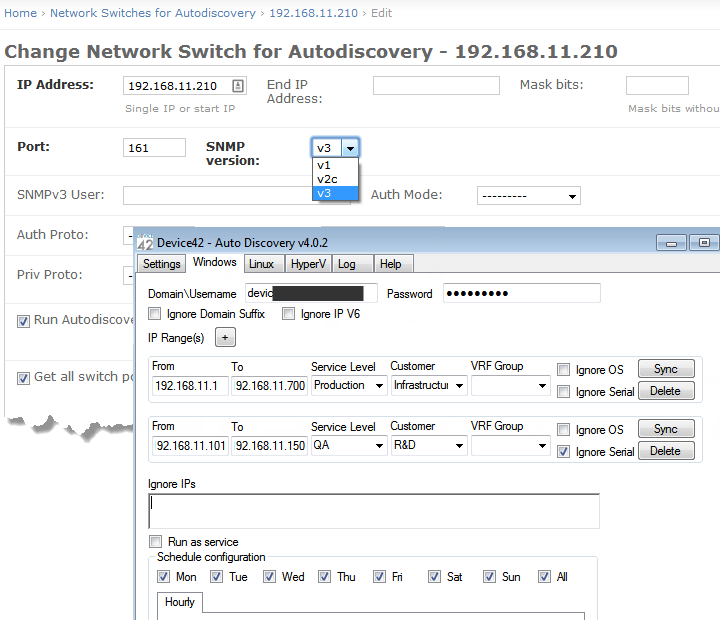720x620 pixels.
Task: Delete the QA R&D IP range
Action: click(x=666, y=451)
